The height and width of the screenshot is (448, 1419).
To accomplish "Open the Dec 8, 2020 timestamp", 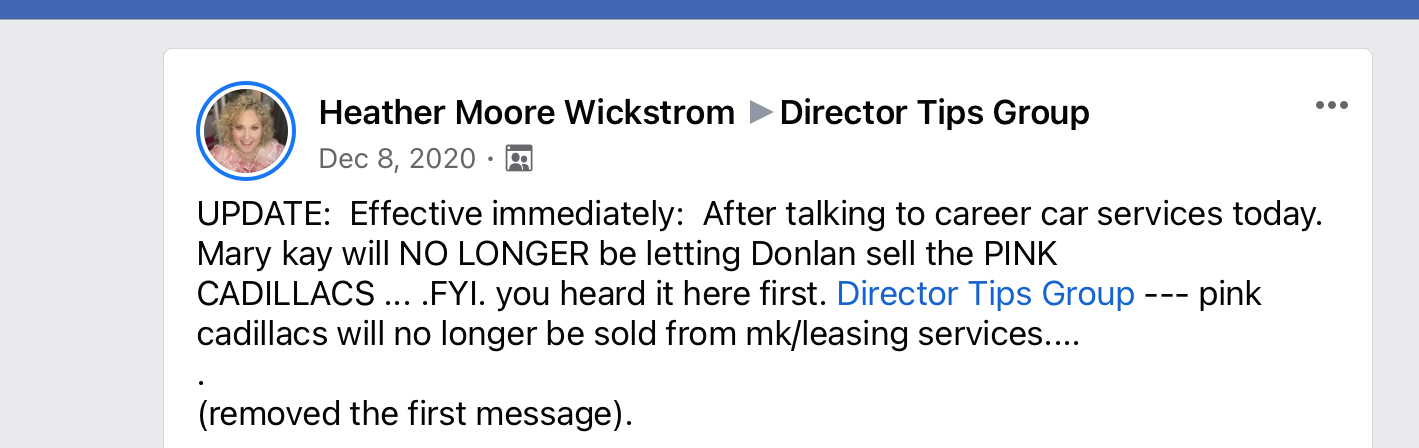I will click(x=397, y=159).
